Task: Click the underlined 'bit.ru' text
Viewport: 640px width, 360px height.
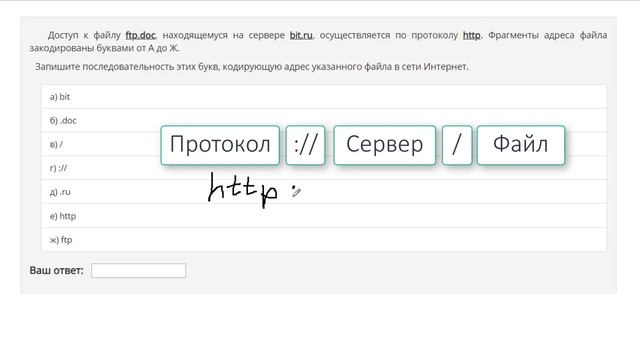Action: click(301, 36)
